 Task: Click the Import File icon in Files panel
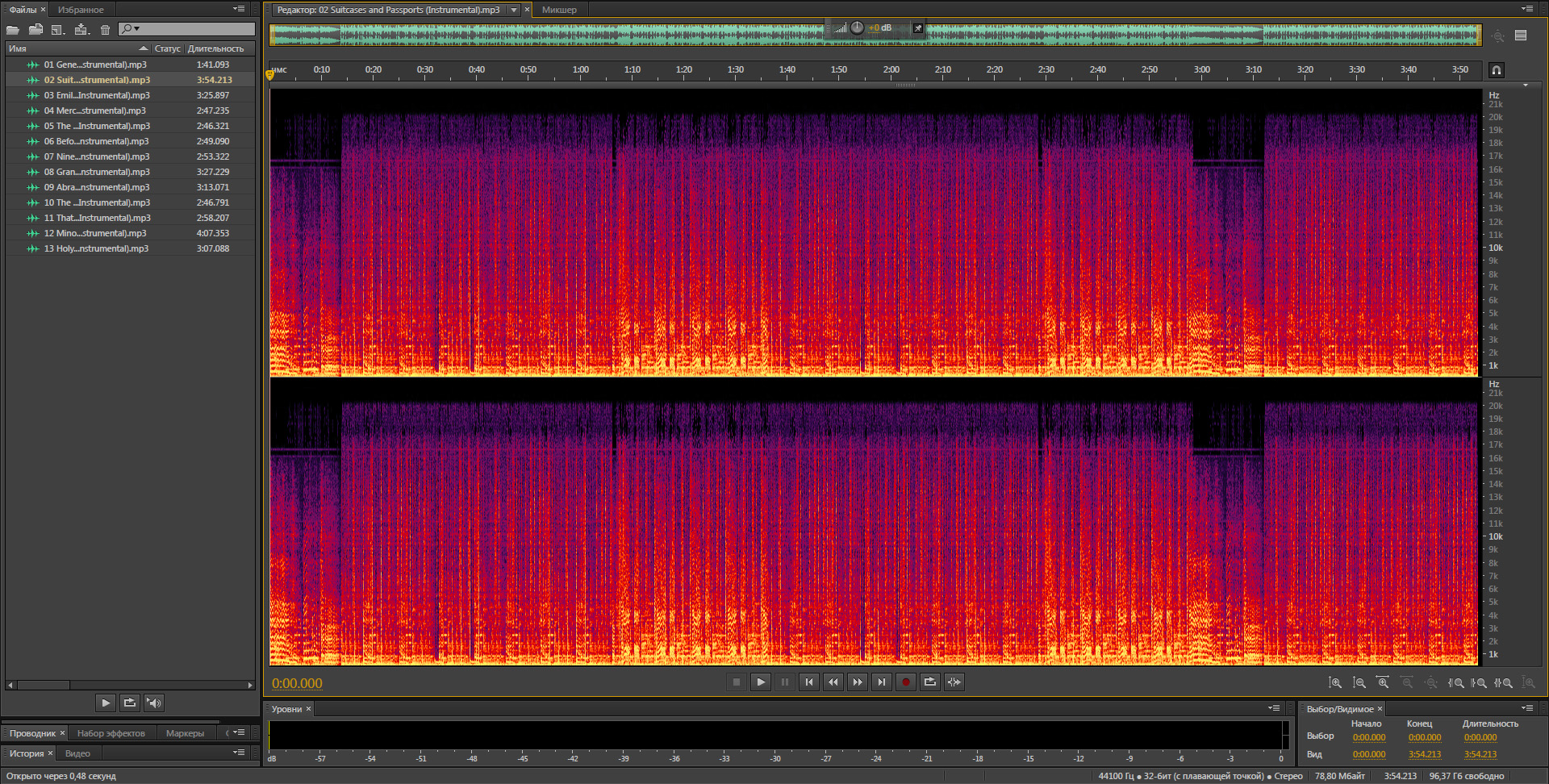(35, 30)
